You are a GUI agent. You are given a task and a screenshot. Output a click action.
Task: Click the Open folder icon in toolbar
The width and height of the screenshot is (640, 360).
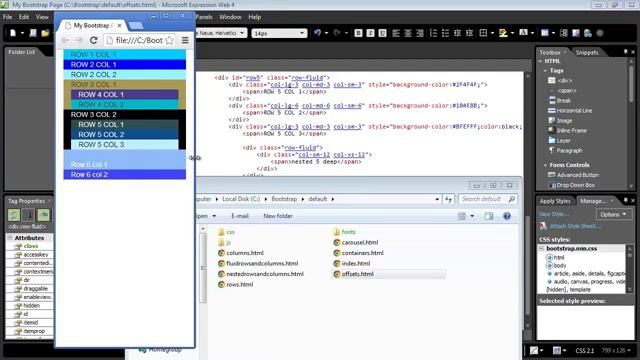(x=45, y=33)
